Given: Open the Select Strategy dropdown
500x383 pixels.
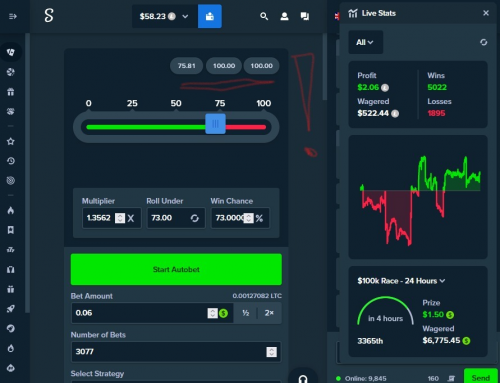Looking at the screenshot, I should pyautogui.click(x=176, y=382).
